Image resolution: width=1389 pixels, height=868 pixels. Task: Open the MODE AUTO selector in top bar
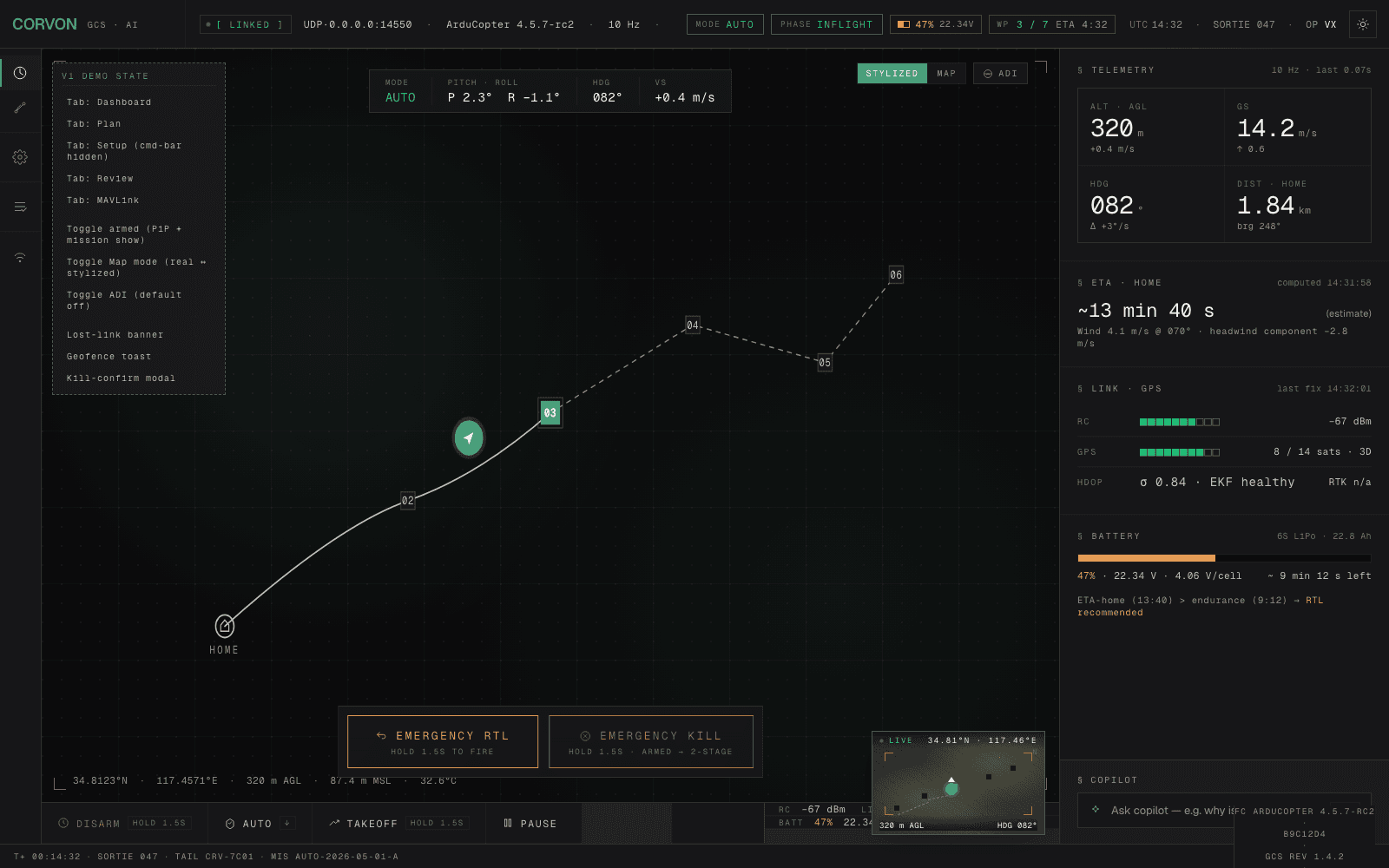click(725, 24)
